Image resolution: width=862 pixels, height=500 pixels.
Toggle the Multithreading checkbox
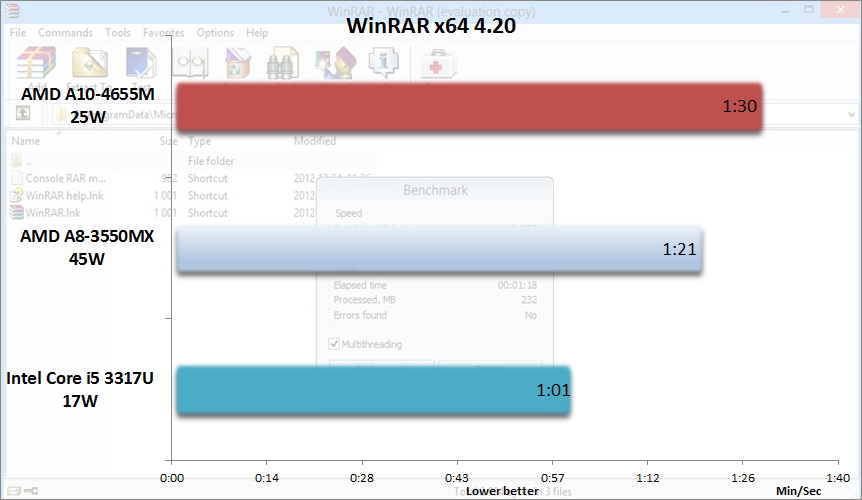point(334,344)
